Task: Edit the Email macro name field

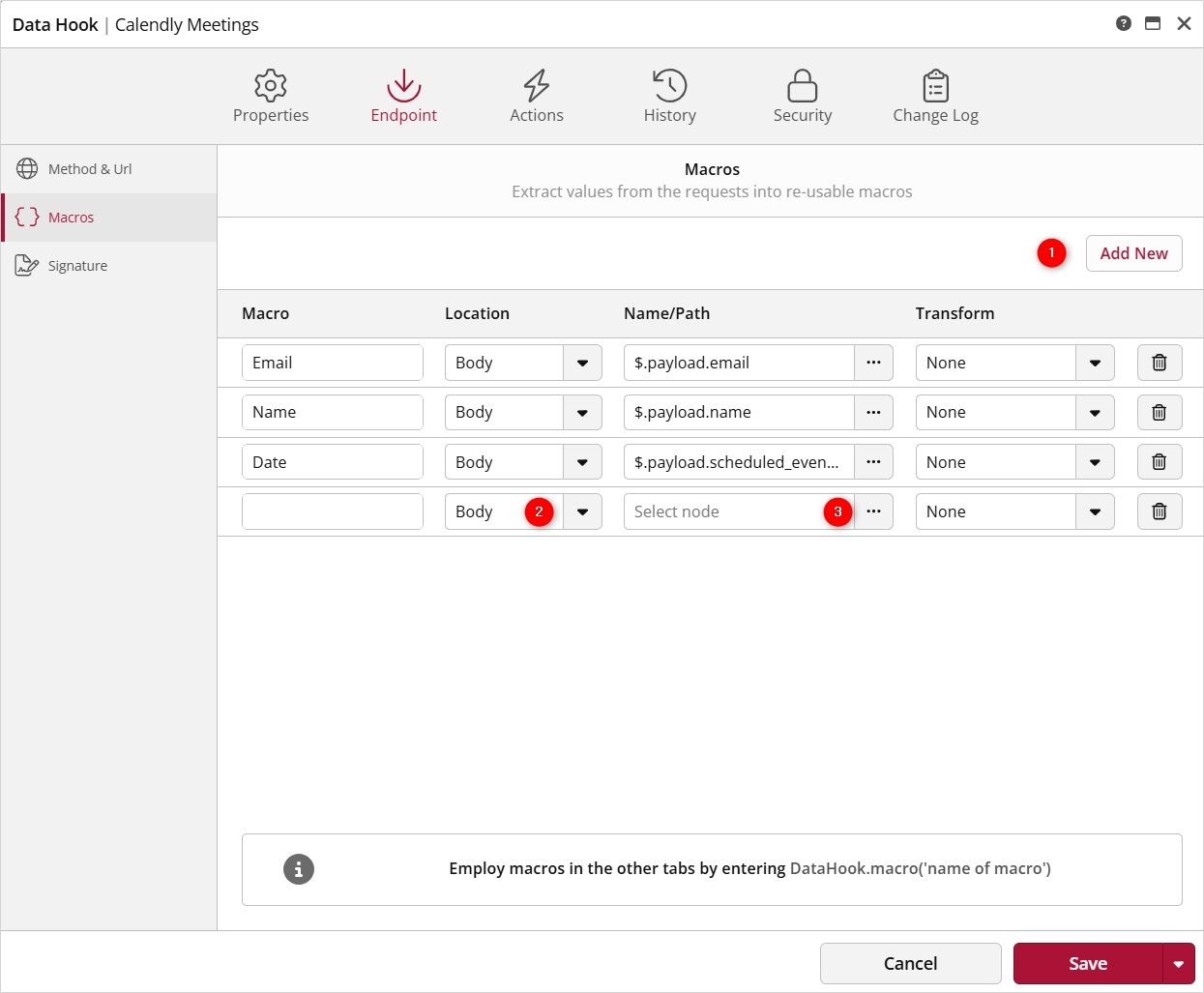Action: click(x=333, y=363)
